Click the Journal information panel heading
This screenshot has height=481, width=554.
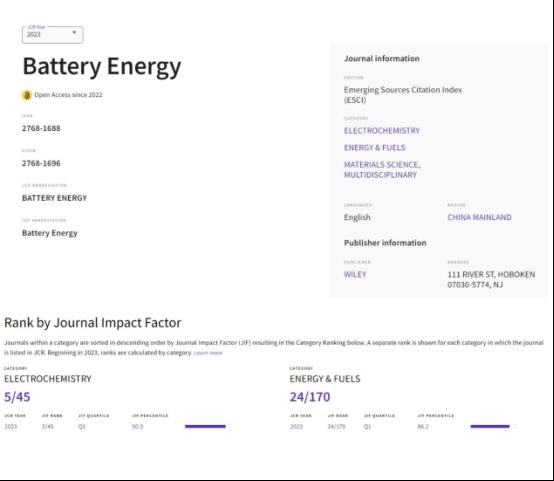click(382, 59)
